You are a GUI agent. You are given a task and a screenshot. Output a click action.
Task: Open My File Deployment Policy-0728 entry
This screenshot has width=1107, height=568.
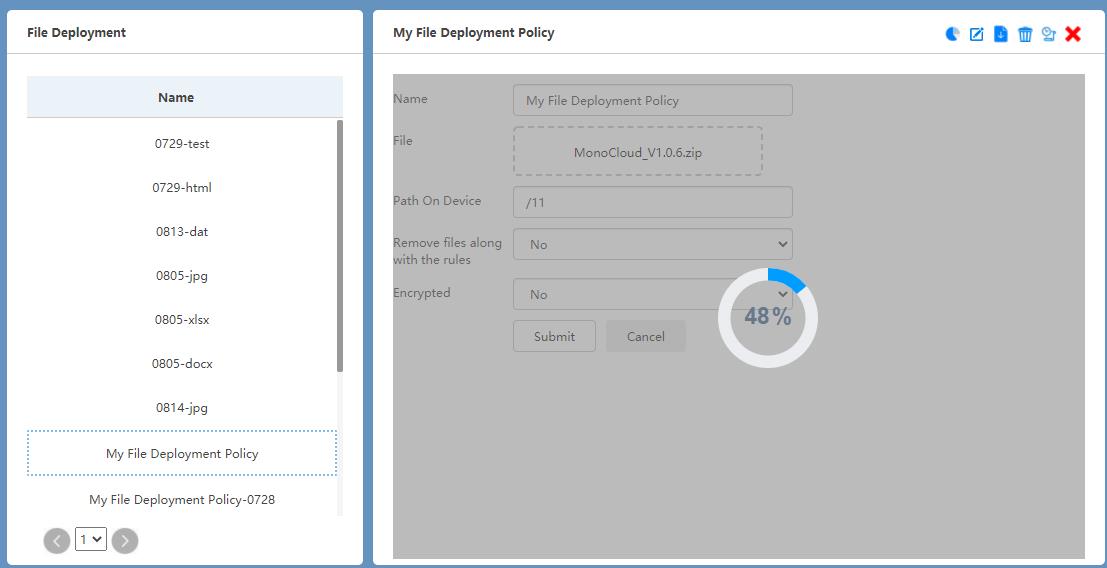click(x=182, y=499)
